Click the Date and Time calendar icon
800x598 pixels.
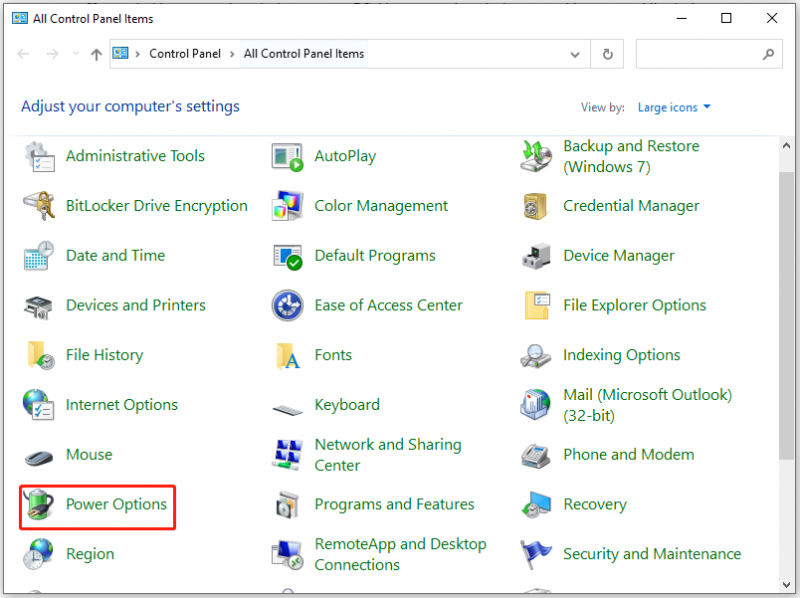[x=39, y=256]
